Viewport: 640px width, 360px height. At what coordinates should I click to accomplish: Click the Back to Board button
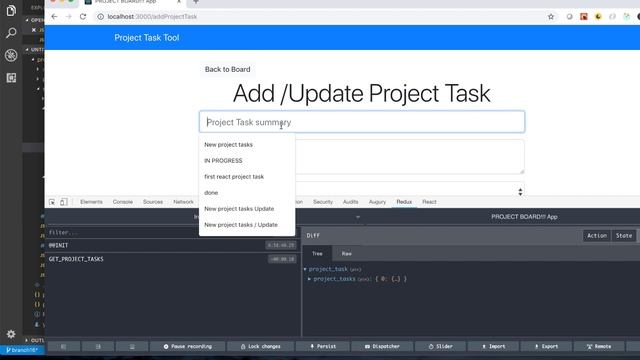tap(227, 69)
